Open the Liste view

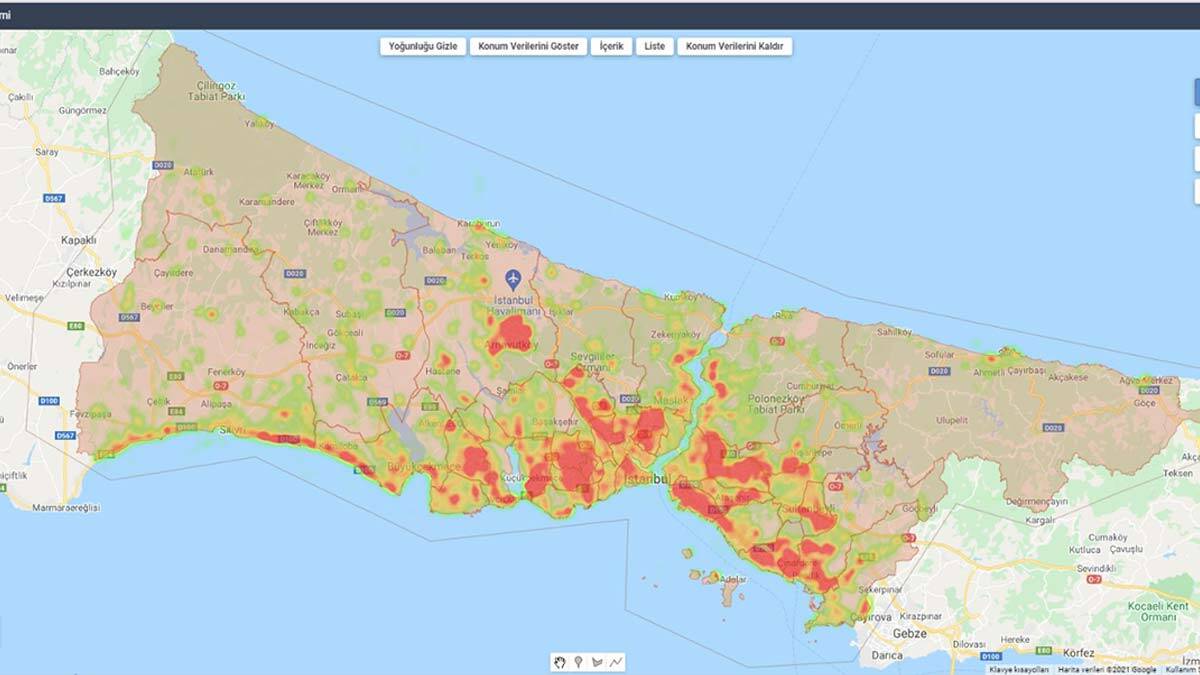654,46
